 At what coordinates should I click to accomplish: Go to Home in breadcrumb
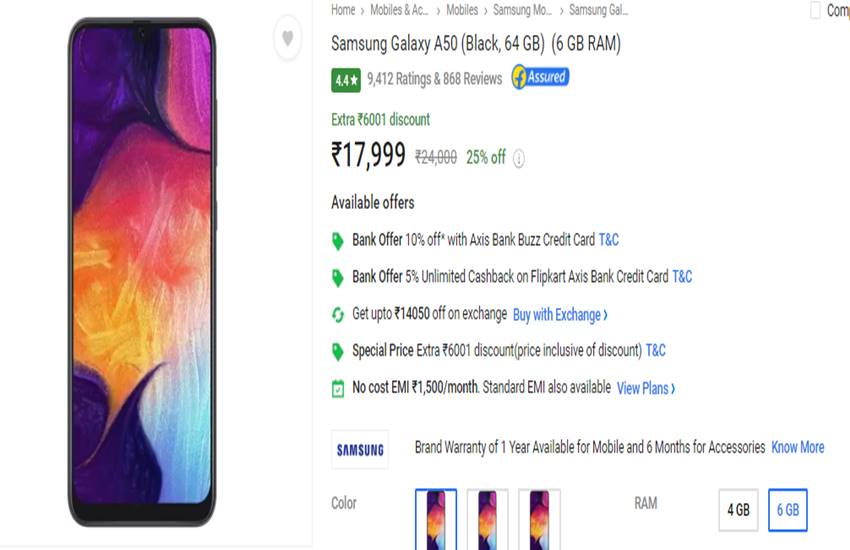(x=343, y=10)
